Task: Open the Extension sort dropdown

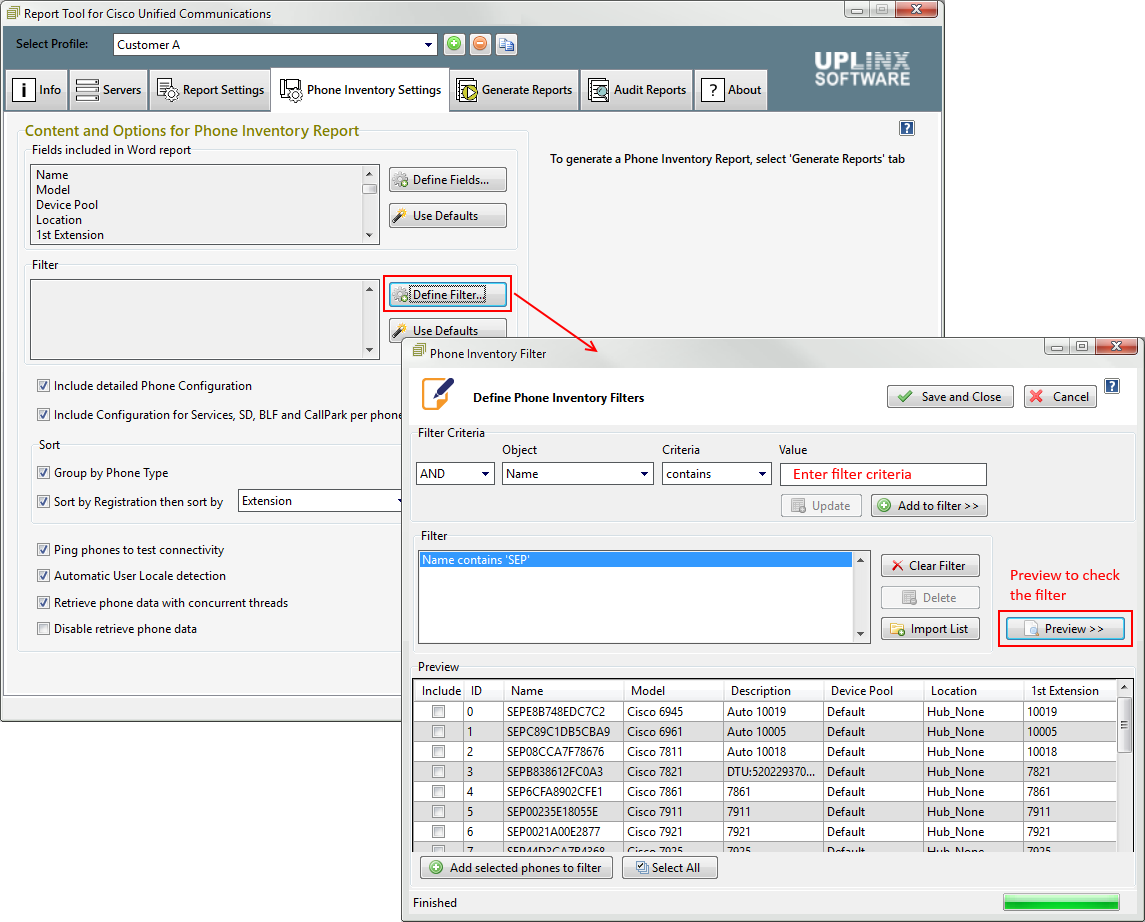Action: coord(320,501)
